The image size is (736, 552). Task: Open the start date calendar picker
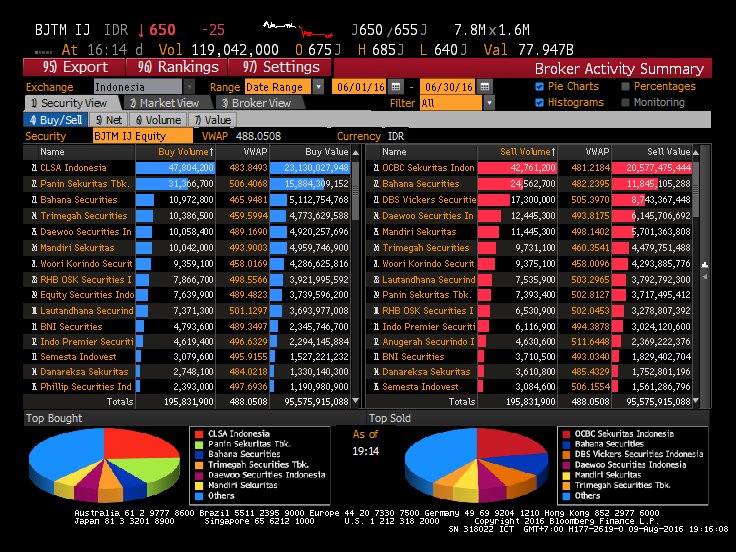[397, 87]
